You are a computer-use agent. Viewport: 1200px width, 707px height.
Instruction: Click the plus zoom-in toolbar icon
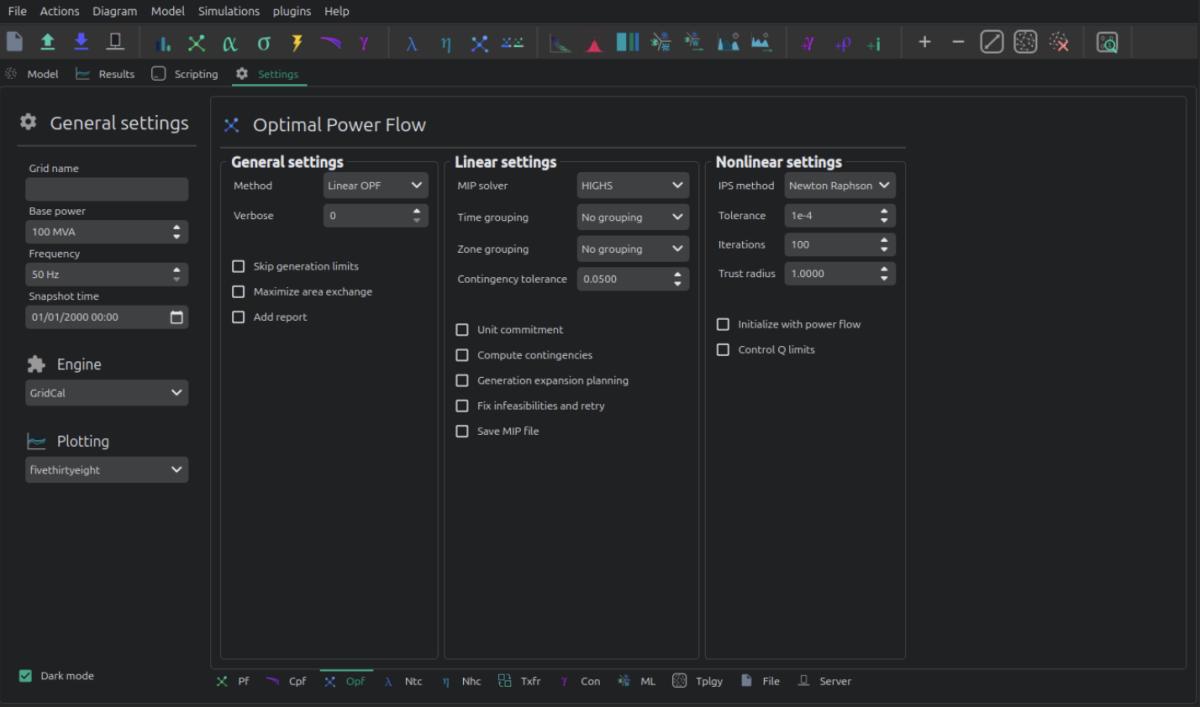924,42
